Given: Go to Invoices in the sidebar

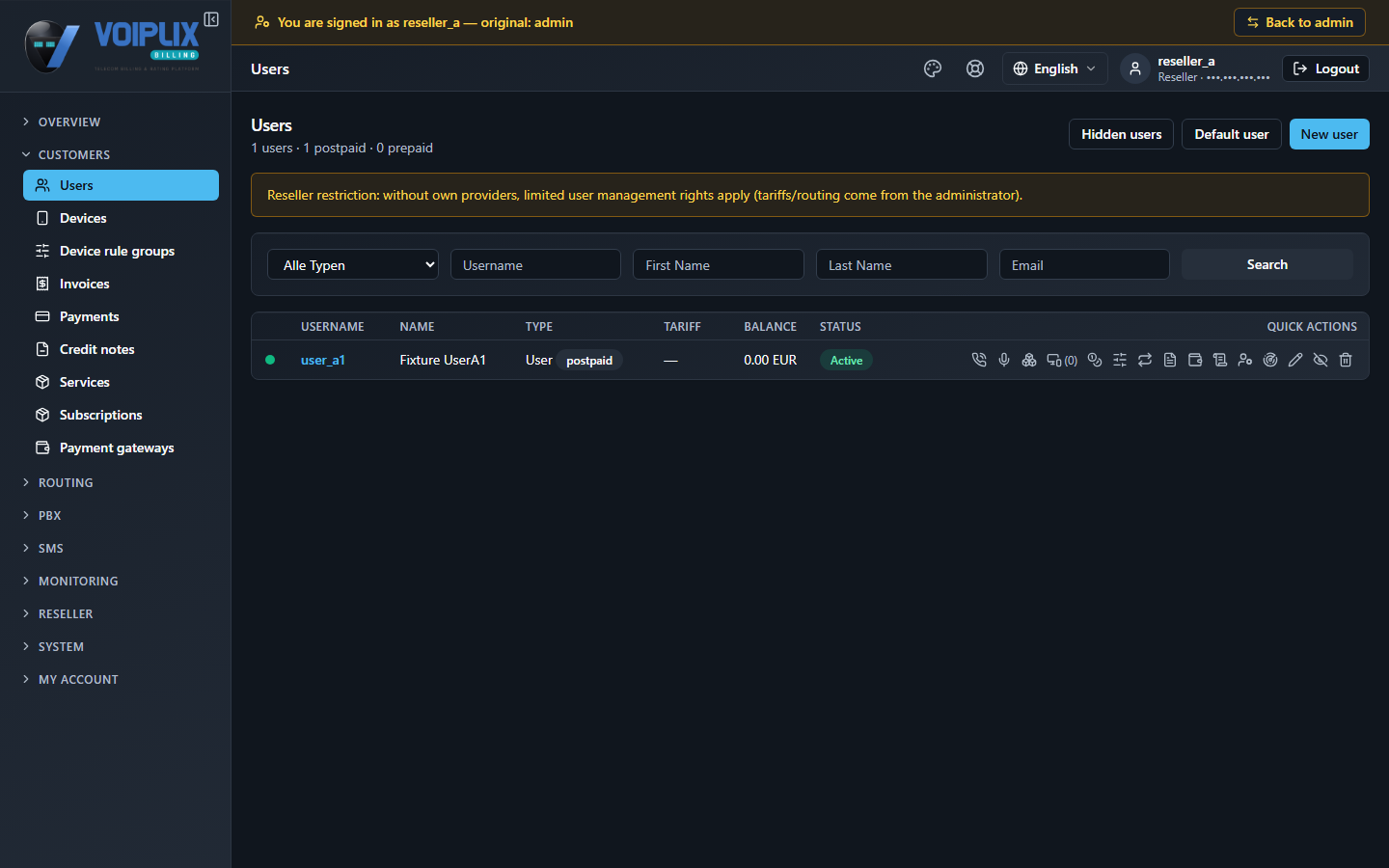Looking at the screenshot, I should [121, 284].
